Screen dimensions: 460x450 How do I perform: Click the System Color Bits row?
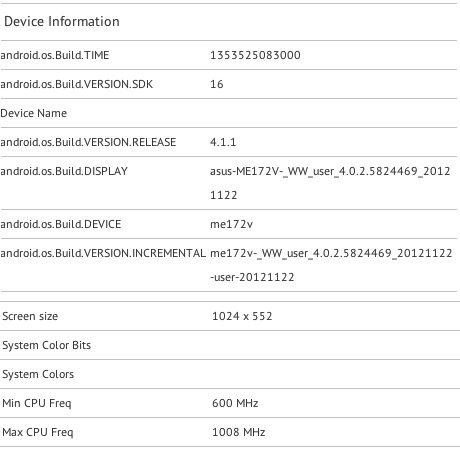(x=230, y=345)
